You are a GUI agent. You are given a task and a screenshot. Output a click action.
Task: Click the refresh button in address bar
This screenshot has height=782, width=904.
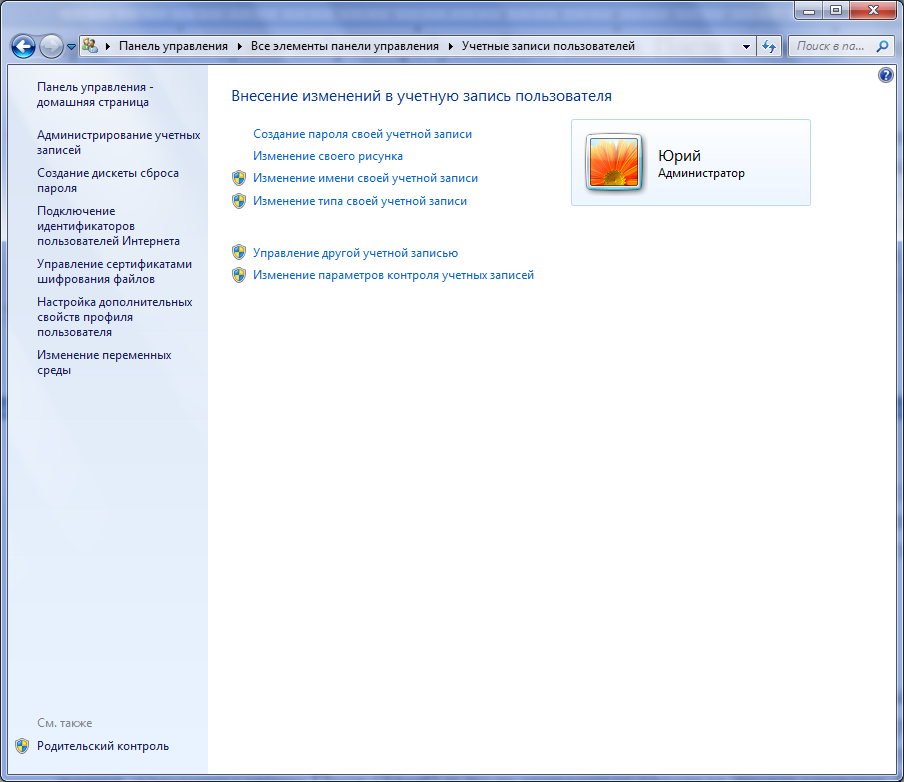(x=769, y=46)
